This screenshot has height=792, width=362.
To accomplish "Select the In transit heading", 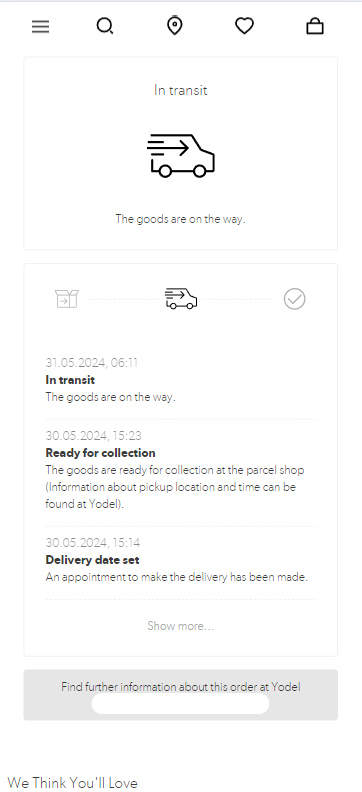I will (181, 90).
